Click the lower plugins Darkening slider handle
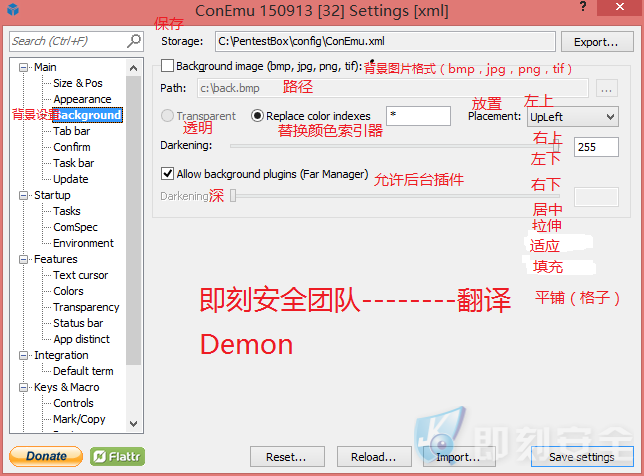Image resolution: width=644 pixels, height=476 pixels. (x=233, y=196)
